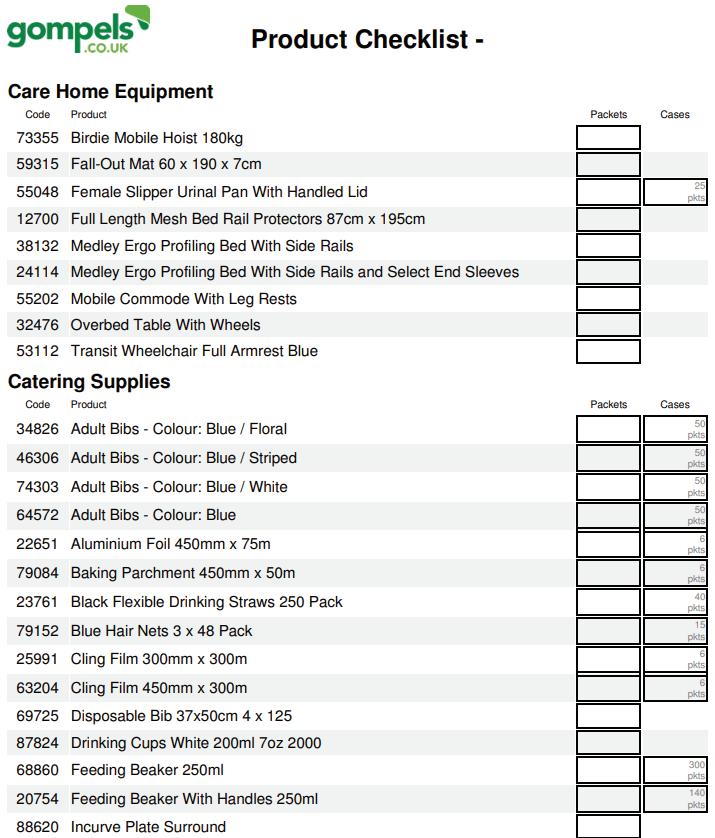Click Cases box for Blue Hair Nets
This screenshot has height=838, width=715.
(x=675, y=631)
